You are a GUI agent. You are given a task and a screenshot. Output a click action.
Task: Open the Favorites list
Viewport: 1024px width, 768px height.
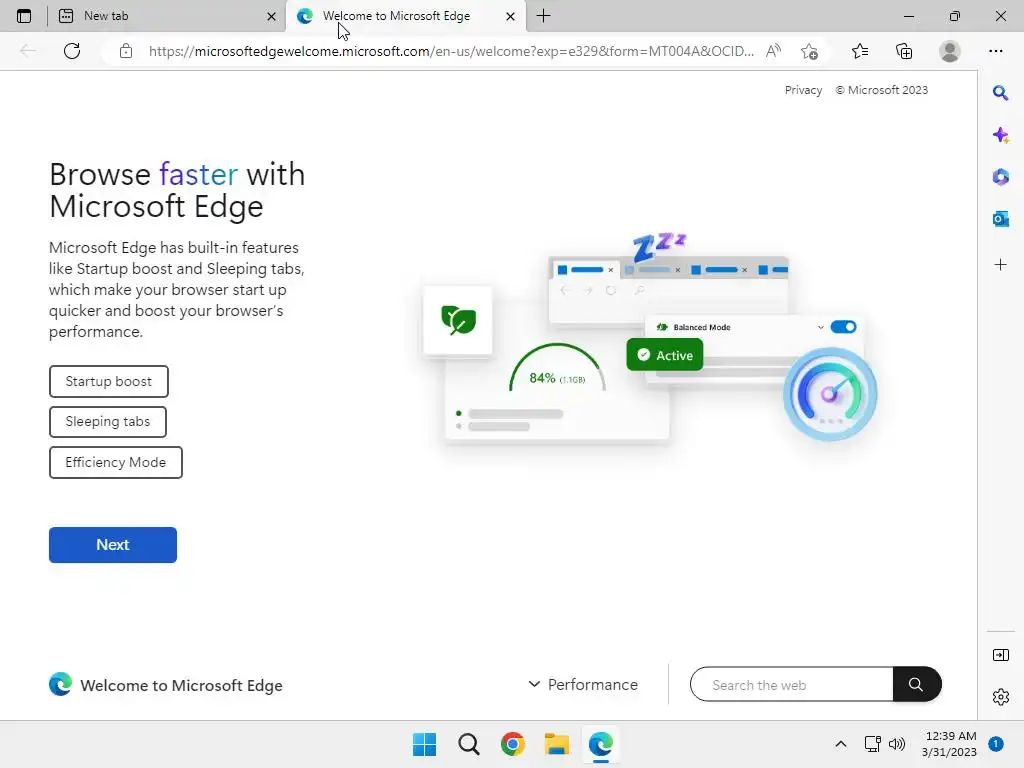(860, 51)
